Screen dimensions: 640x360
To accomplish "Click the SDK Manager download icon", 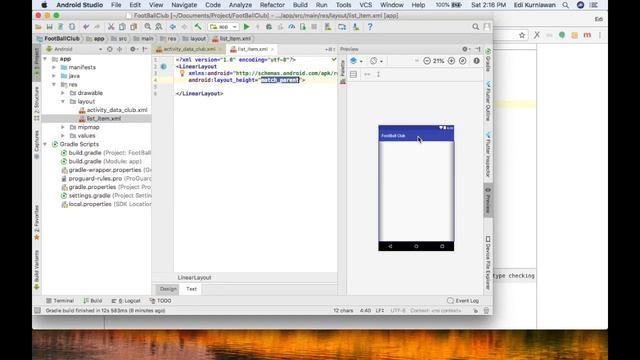I will coord(356,27).
